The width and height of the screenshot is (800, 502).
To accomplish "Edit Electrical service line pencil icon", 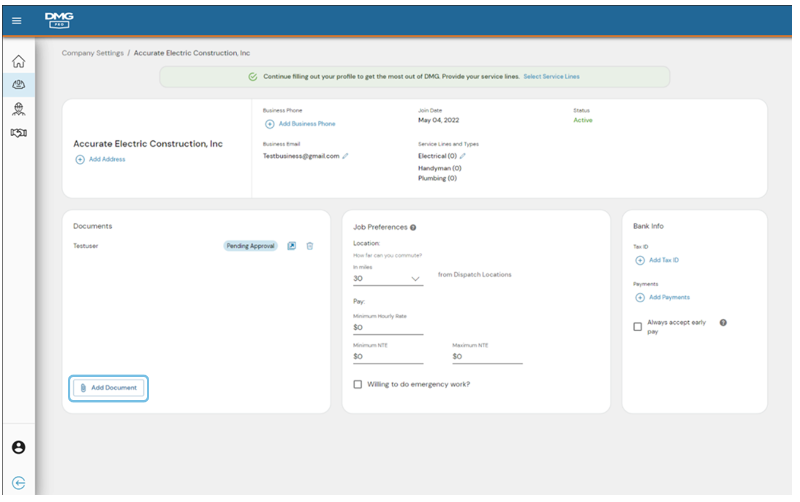I will pyautogui.click(x=462, y=156).
